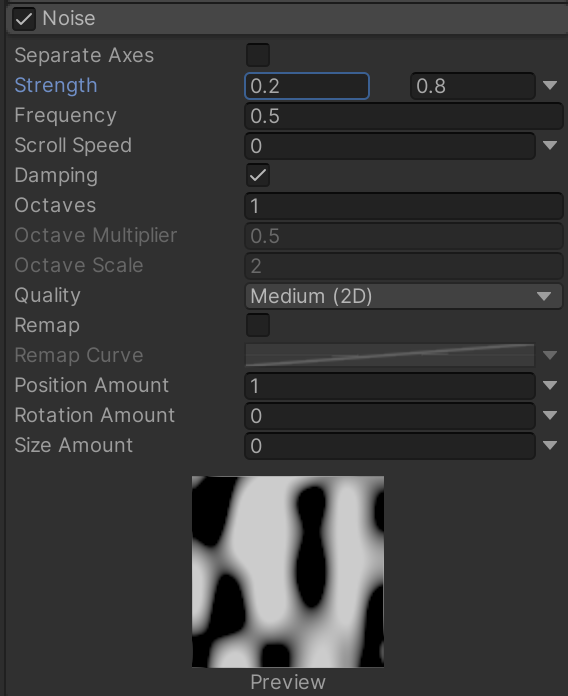
Task: Click the Remap Curve property label
Action: [x=79, y=355]
